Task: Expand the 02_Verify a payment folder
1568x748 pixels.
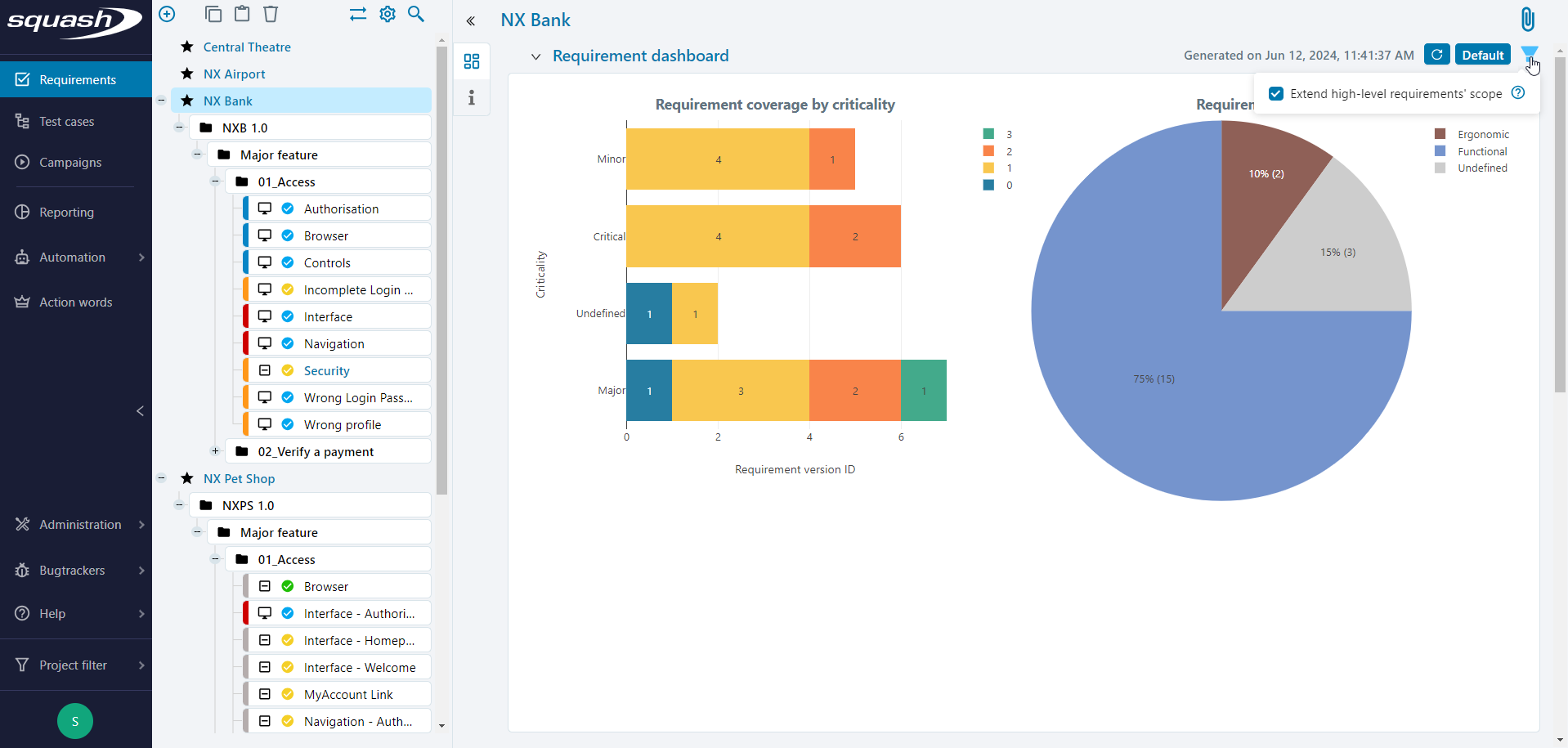Action: (x=215, y=450)
